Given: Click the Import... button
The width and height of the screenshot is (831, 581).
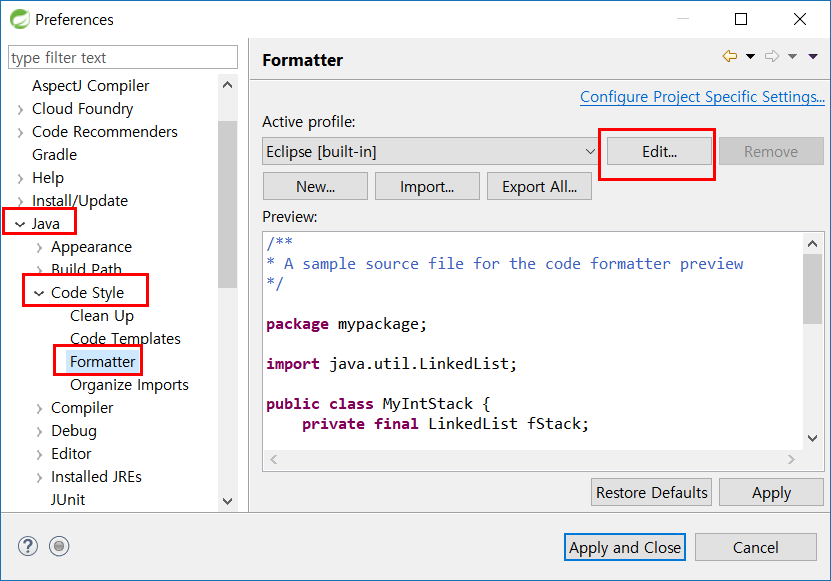Looking at the screenshot, I should point(427,187).
